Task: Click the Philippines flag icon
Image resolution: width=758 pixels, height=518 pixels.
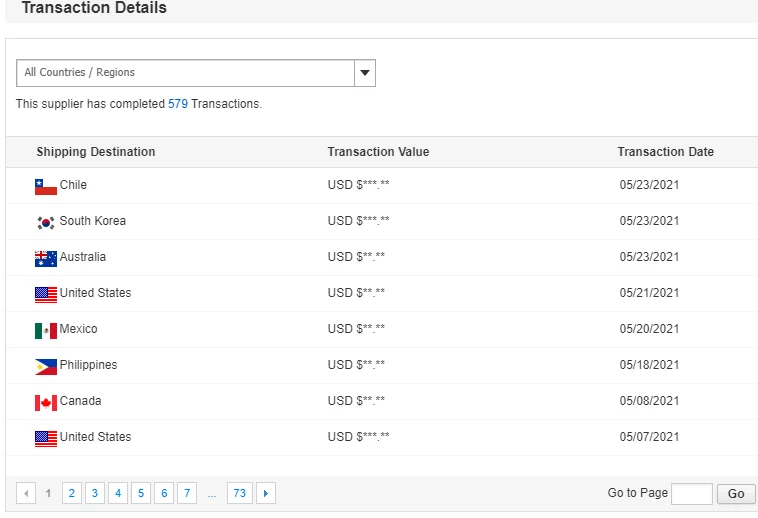Action: 45,366
